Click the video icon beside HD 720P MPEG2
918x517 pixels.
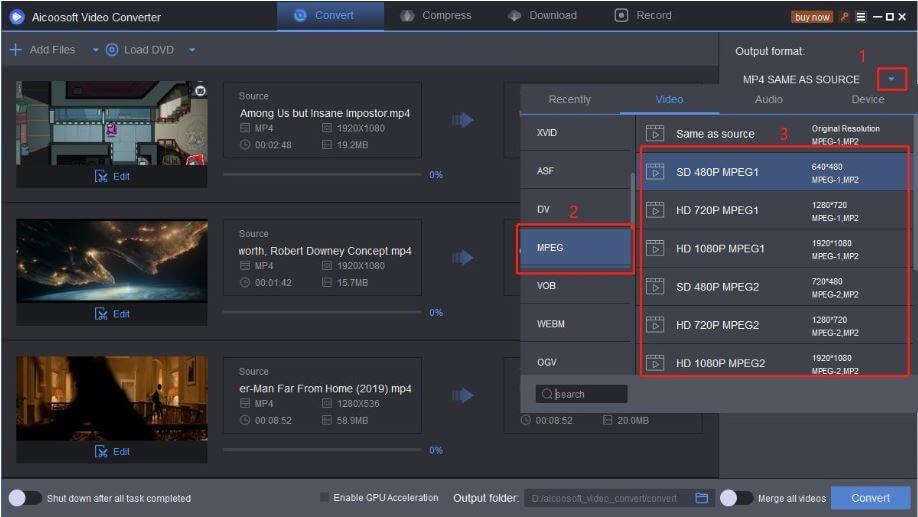point(655,325)
